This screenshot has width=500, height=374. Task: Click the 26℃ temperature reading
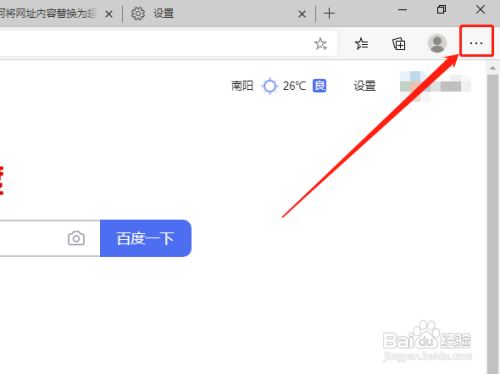click(294, 86)
